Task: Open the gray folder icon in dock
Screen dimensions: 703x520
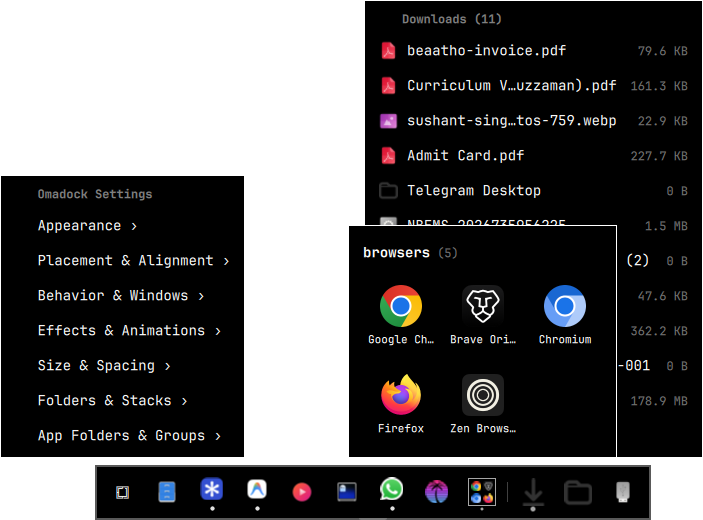Action: (x=577, y=492)
